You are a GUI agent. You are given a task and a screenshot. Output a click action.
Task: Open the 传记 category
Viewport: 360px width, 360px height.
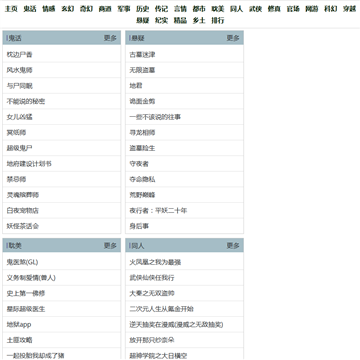[x=161, y=9]
